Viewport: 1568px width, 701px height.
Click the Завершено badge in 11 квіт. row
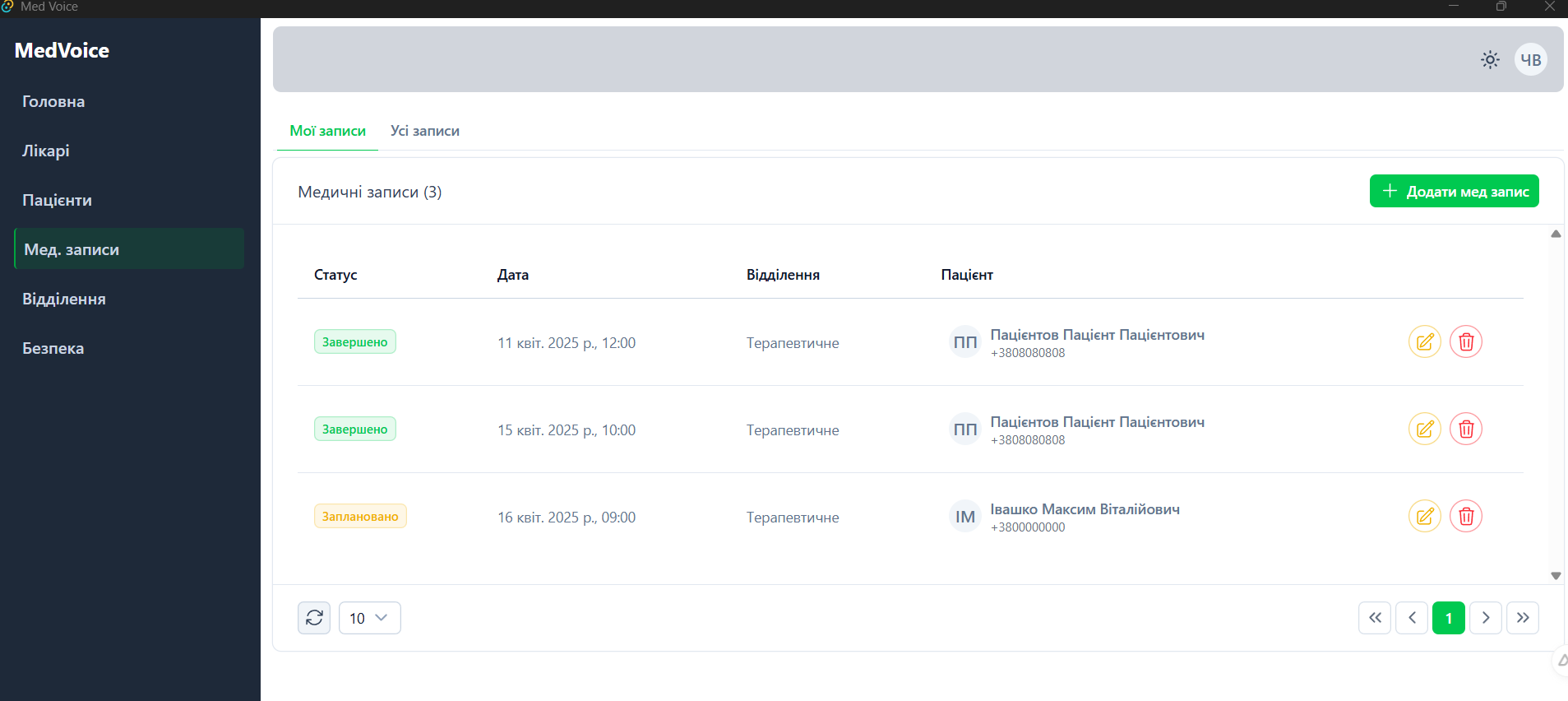355,341
